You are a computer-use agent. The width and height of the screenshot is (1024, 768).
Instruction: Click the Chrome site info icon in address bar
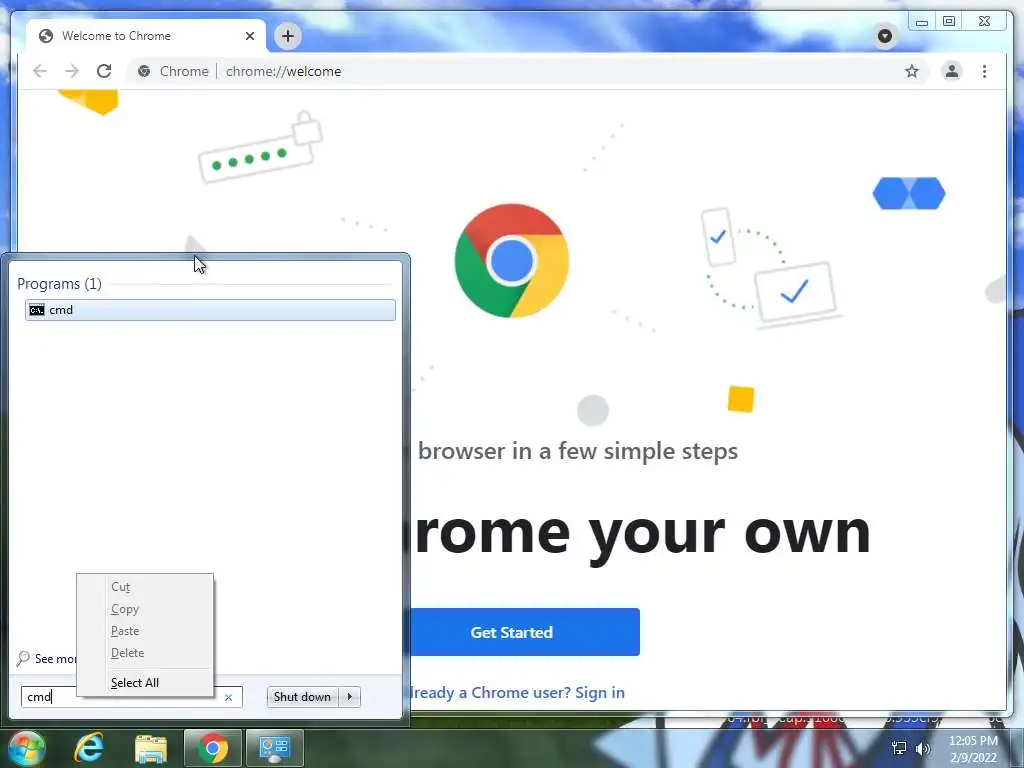pos(144,71)
